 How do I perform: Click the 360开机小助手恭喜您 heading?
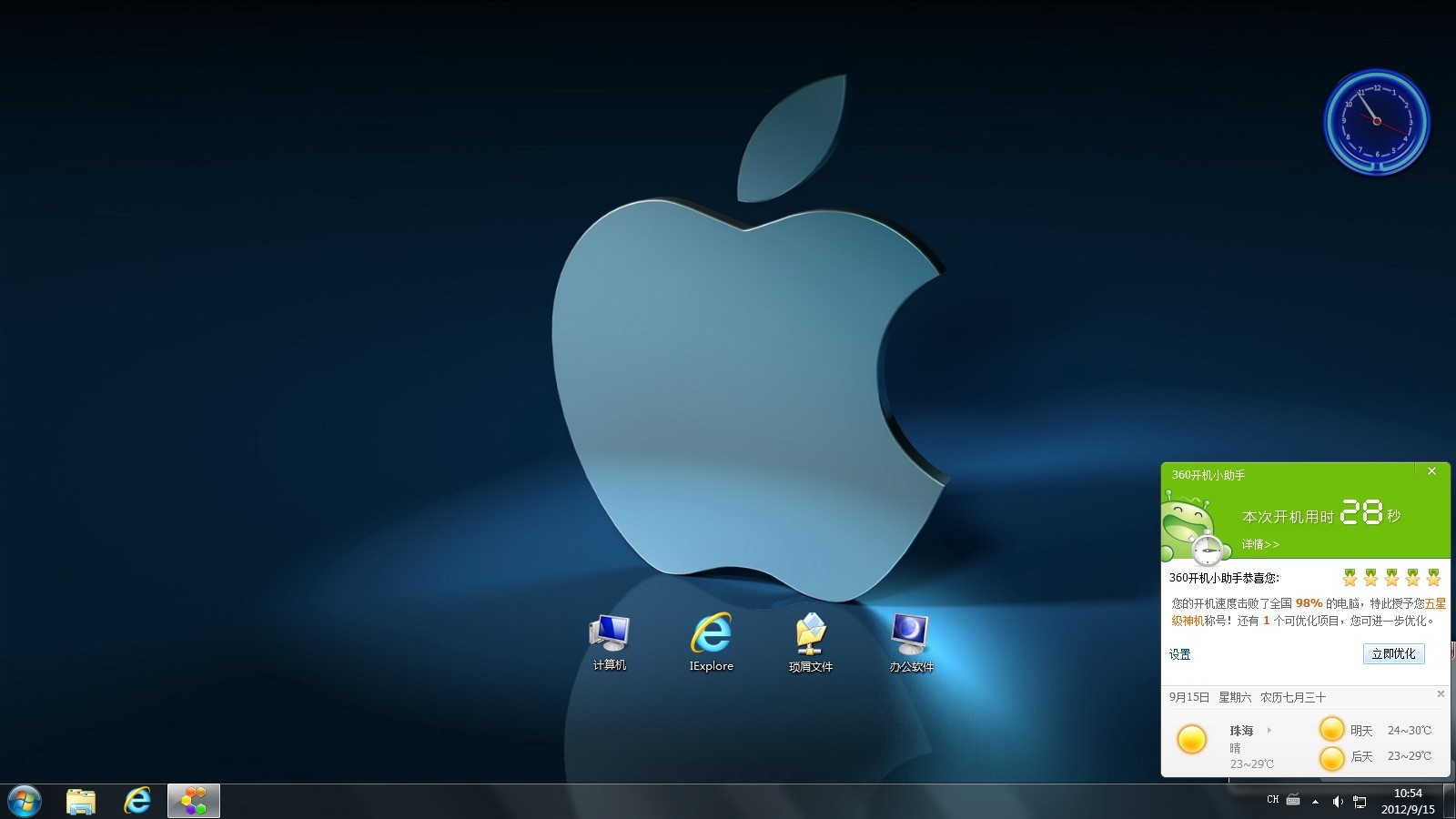[x=1224, y=578]
